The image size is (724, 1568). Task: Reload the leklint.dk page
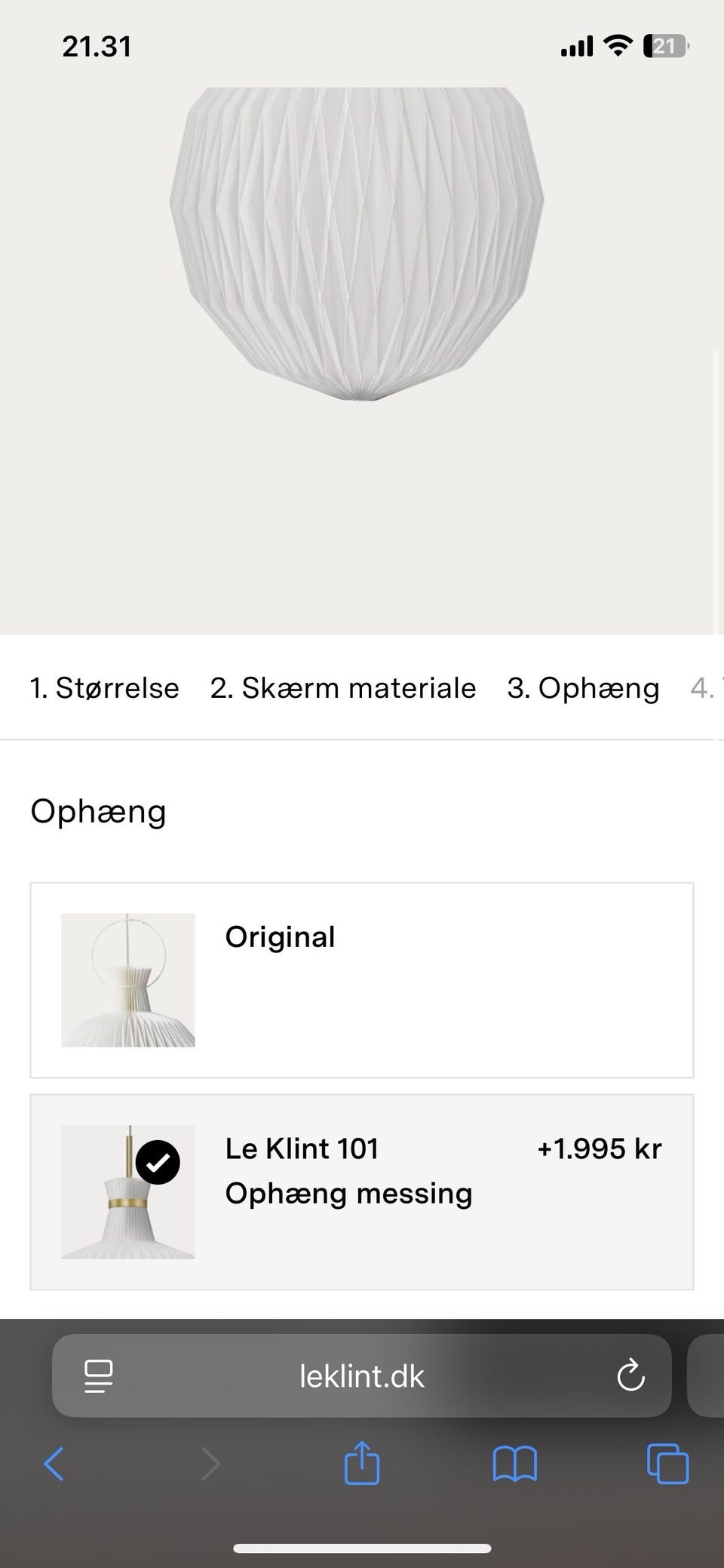[x=630, y=1376]
